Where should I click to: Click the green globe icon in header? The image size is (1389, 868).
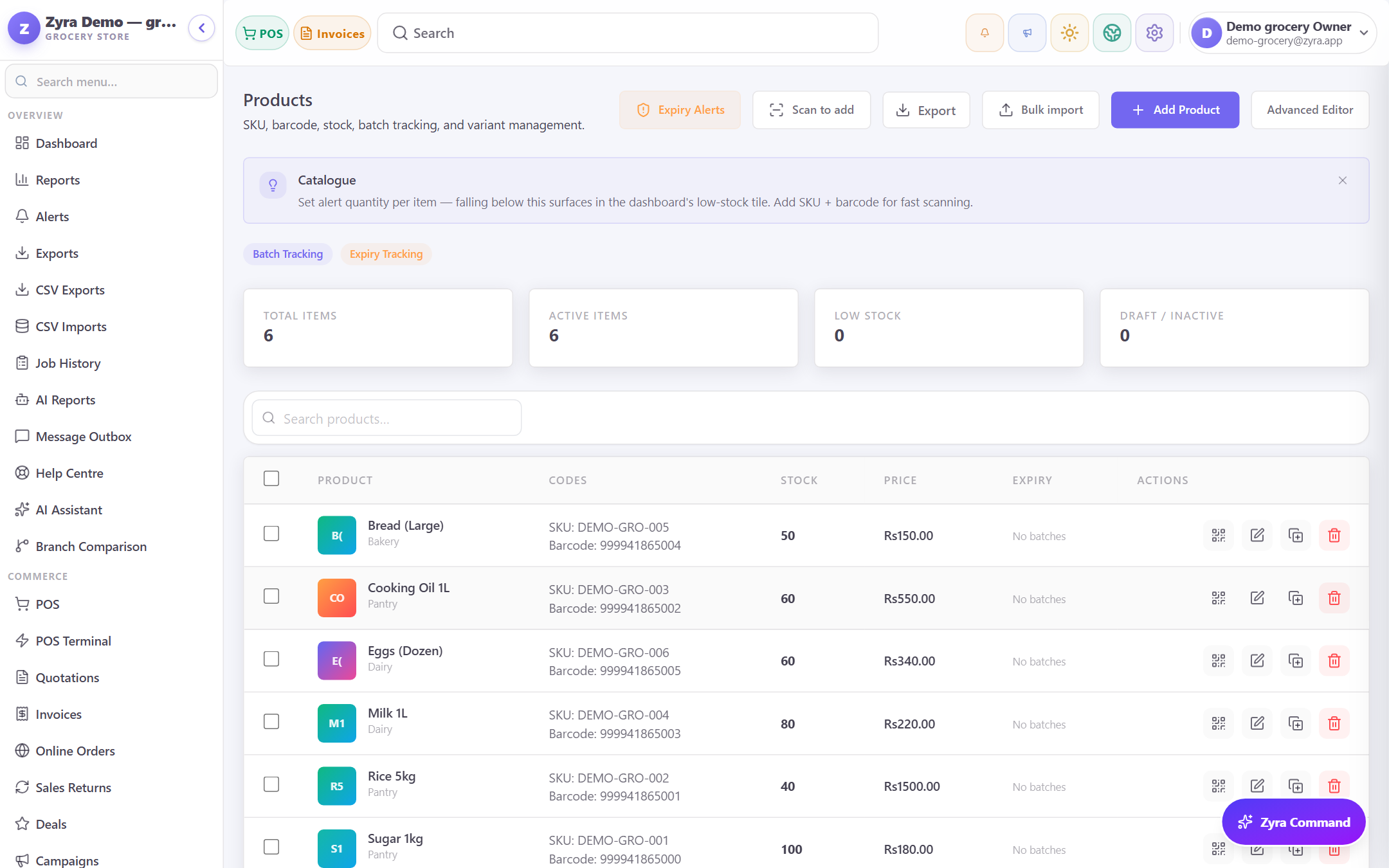pyautogui.click(x=1112, y=33)
